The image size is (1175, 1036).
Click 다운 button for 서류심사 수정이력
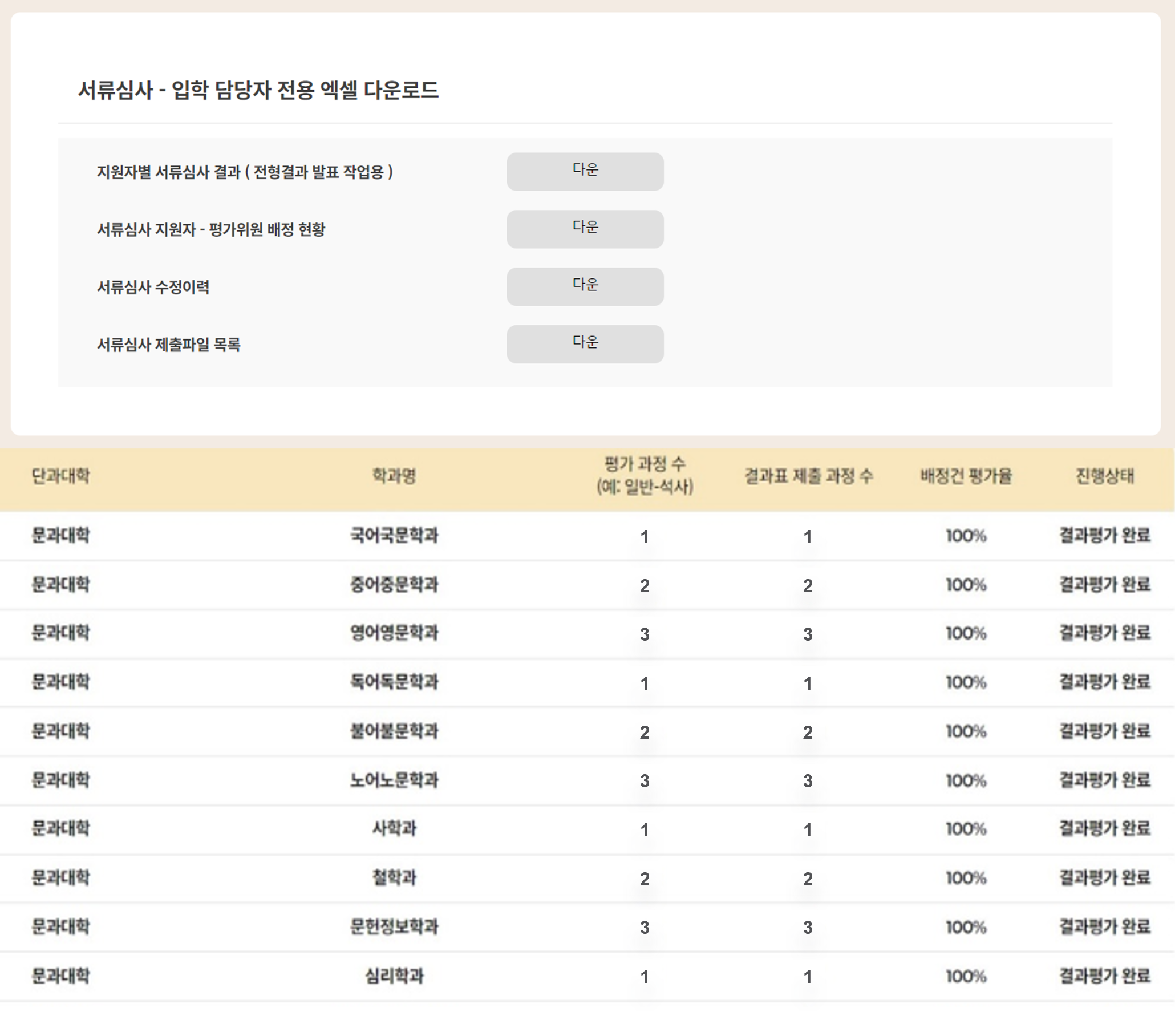[585, 286]
